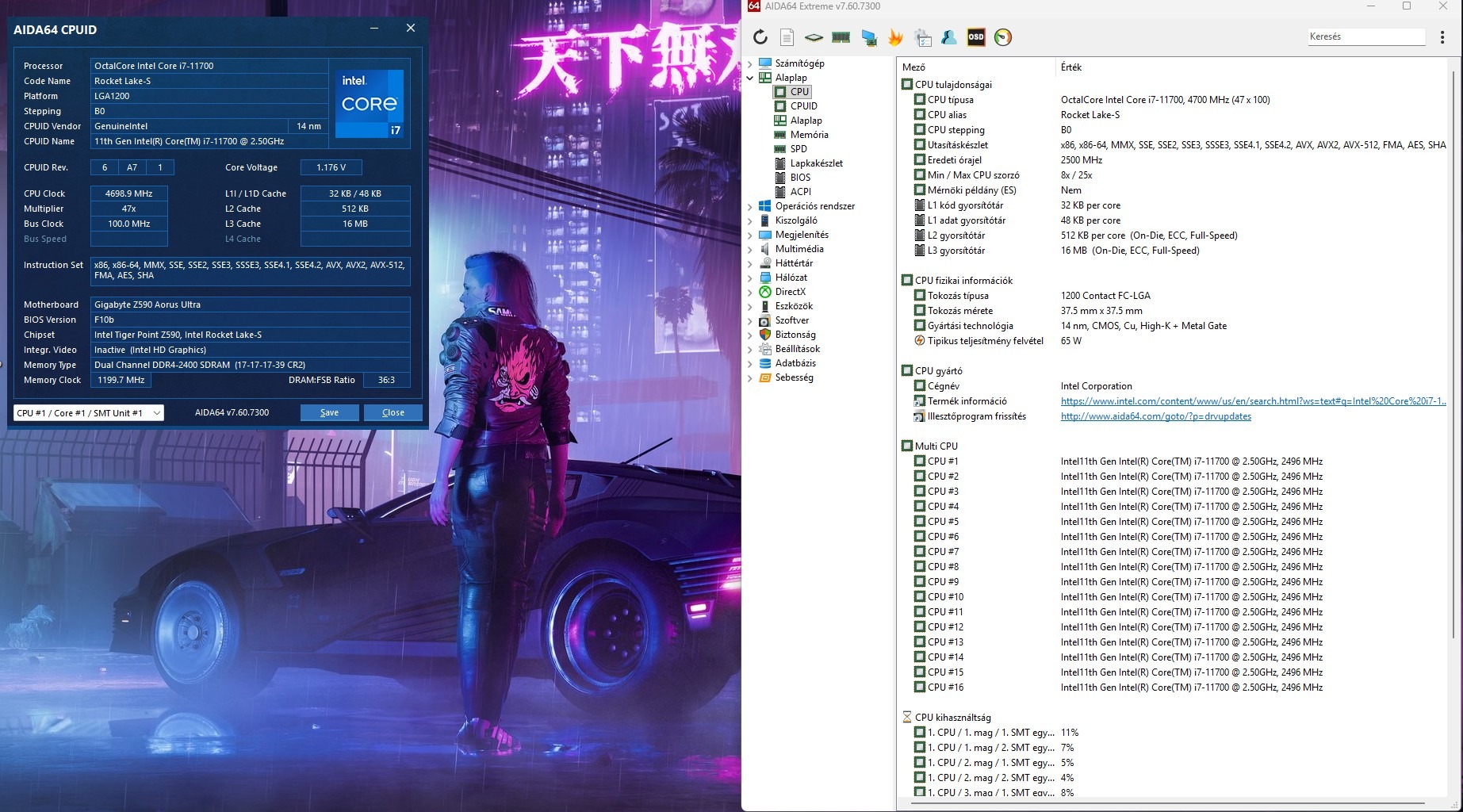Click Save in the CPUID window
Viewport: 1463px width, 812px height.
click(329, 413)
